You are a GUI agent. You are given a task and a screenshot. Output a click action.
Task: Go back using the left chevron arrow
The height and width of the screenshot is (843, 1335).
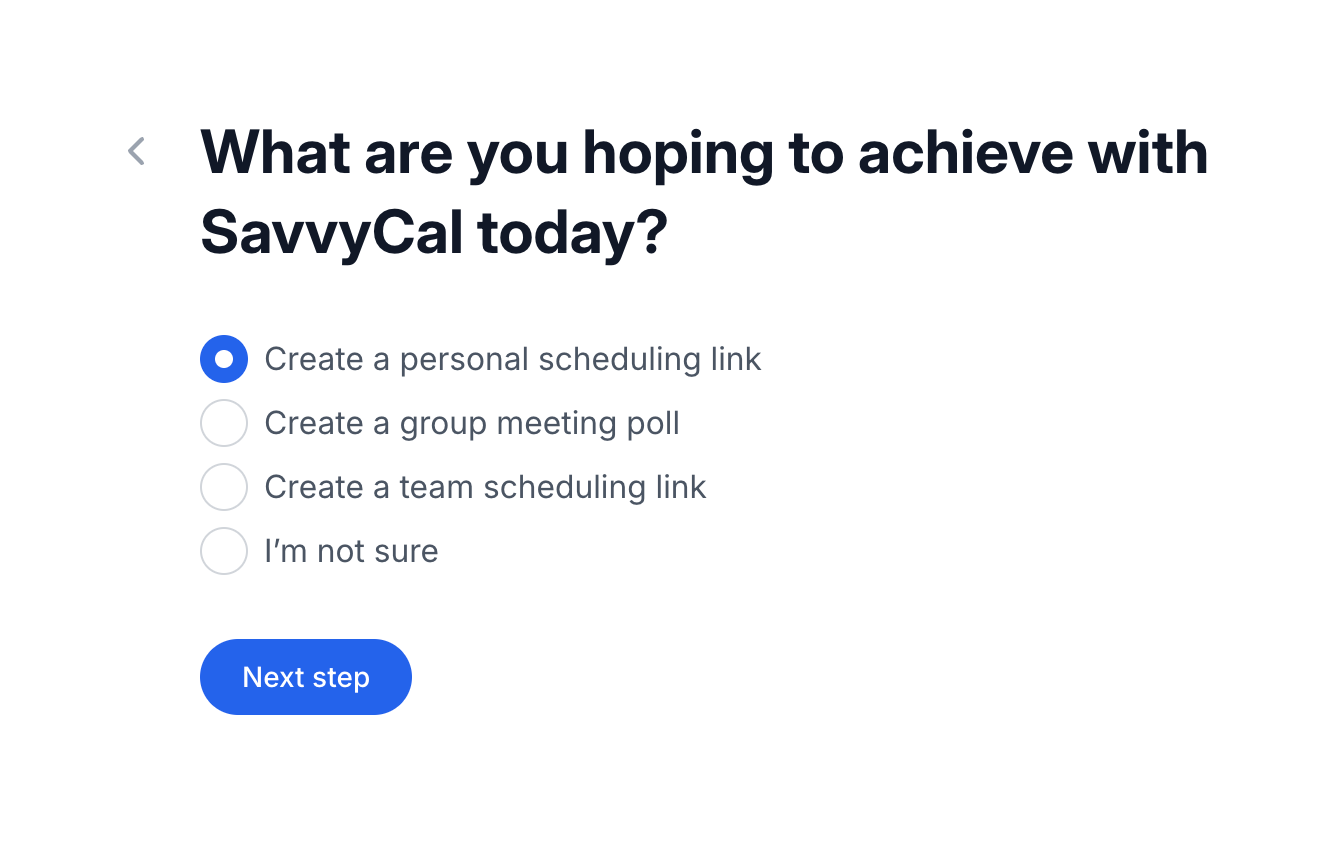click(x=137, y=152)
